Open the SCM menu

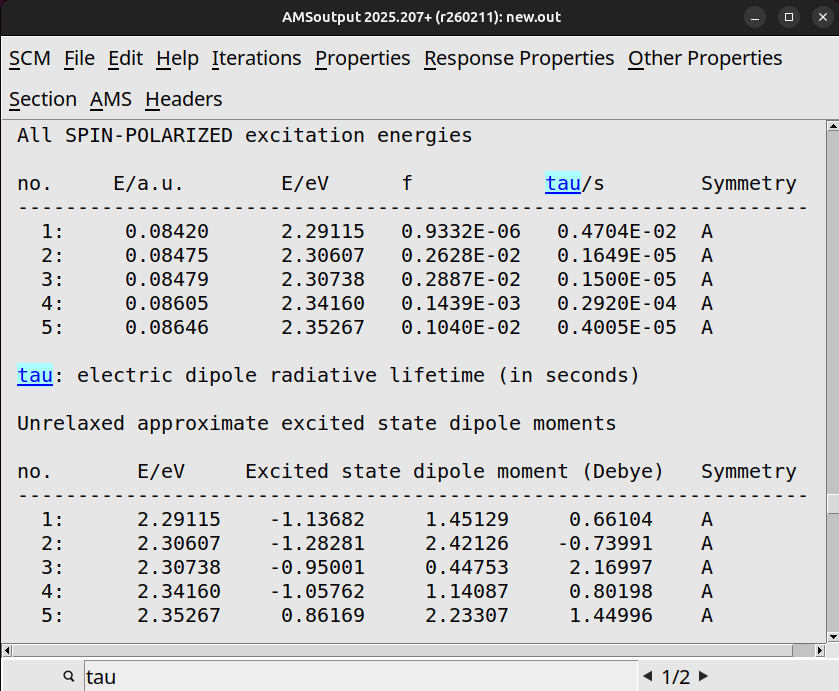click(x=30, y=59)
